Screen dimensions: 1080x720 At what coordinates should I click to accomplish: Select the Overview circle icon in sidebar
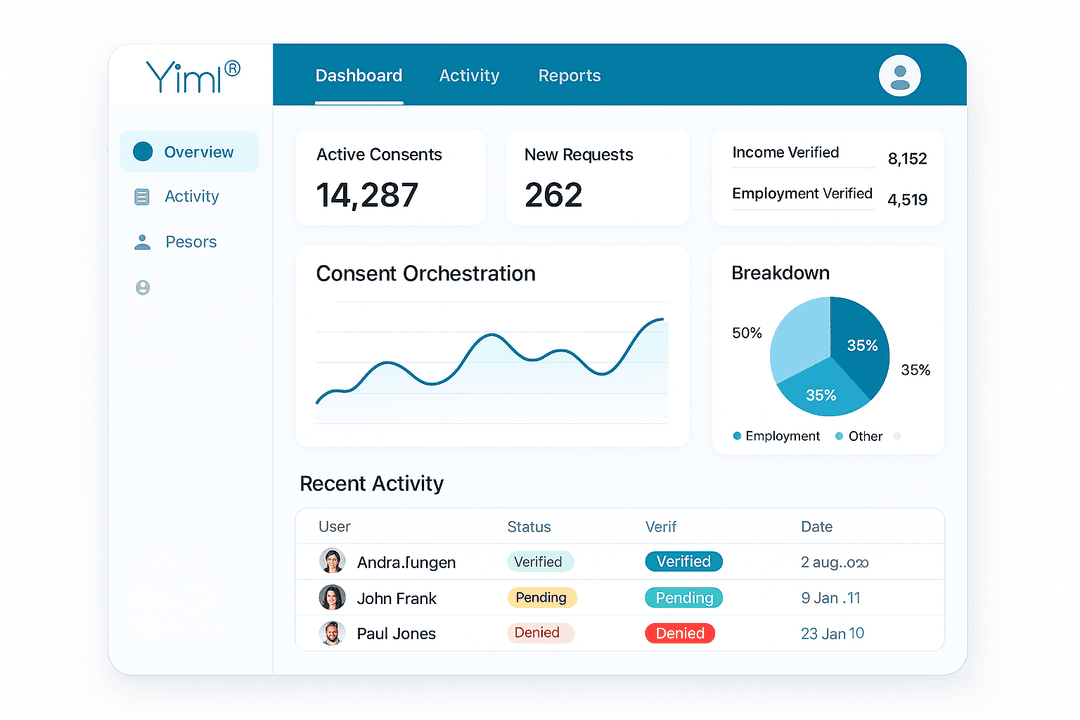click(142, 151)
